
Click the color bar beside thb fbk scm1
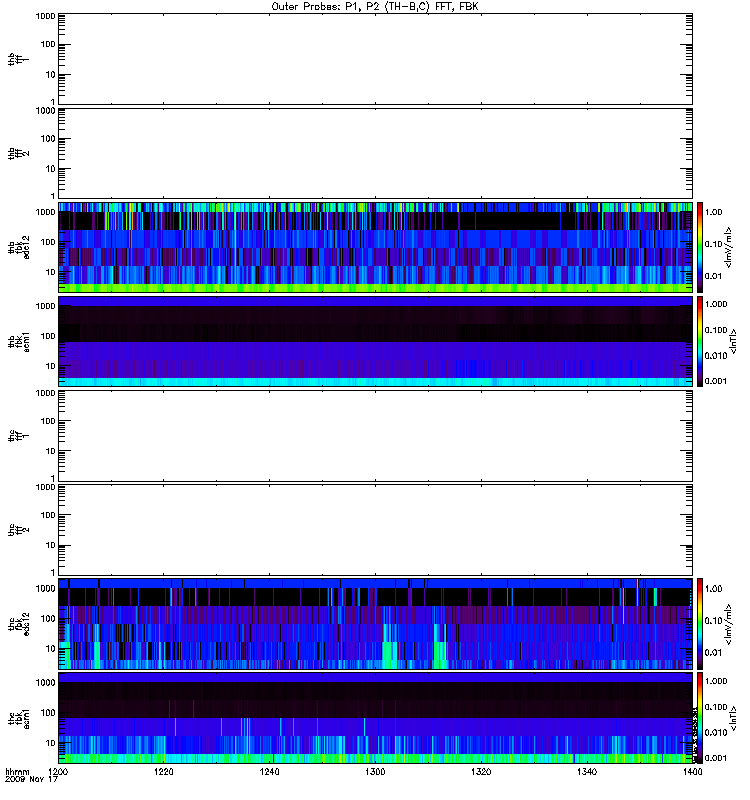point(700,341)
